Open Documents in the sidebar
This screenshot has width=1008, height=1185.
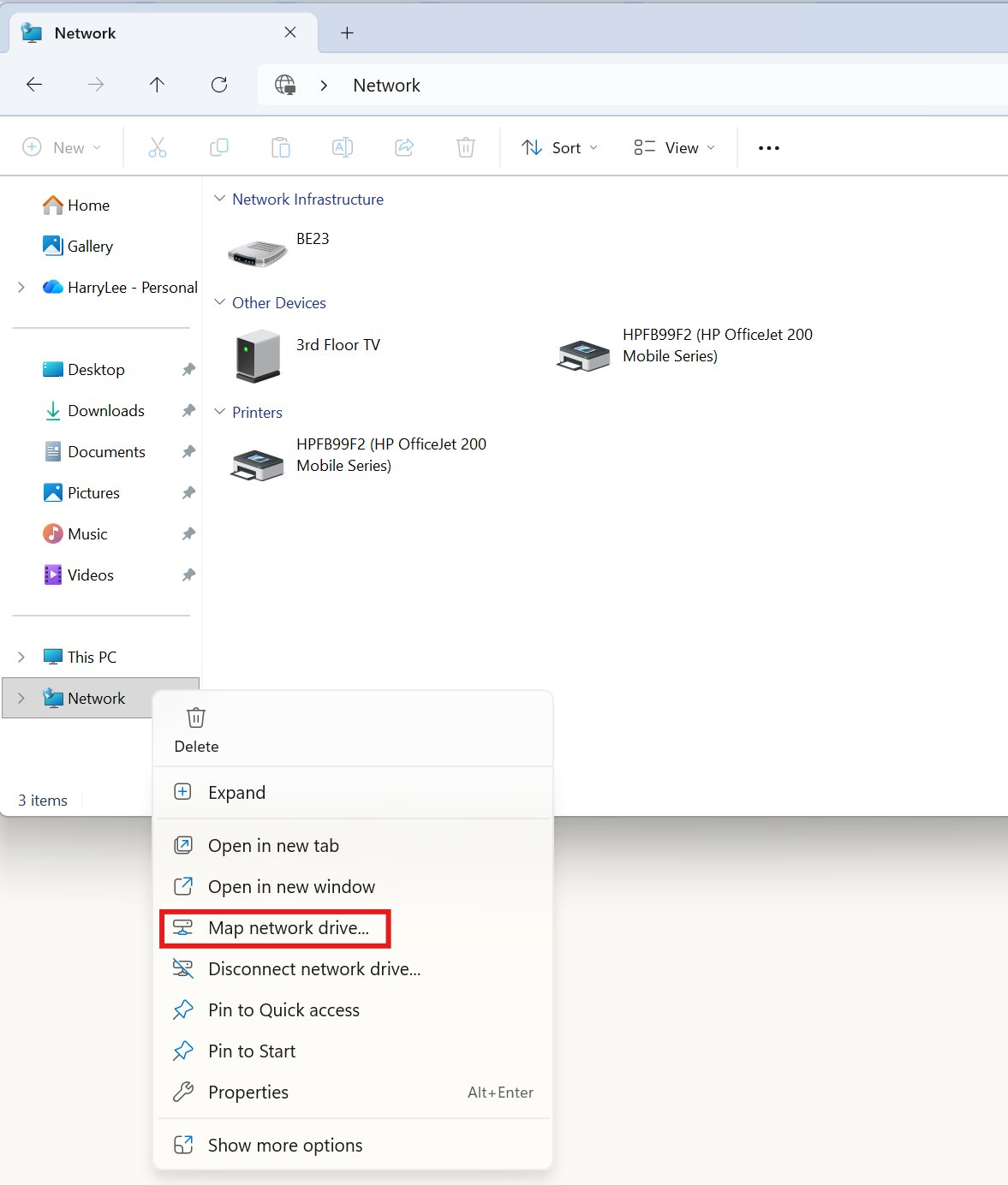click(94, 452)
